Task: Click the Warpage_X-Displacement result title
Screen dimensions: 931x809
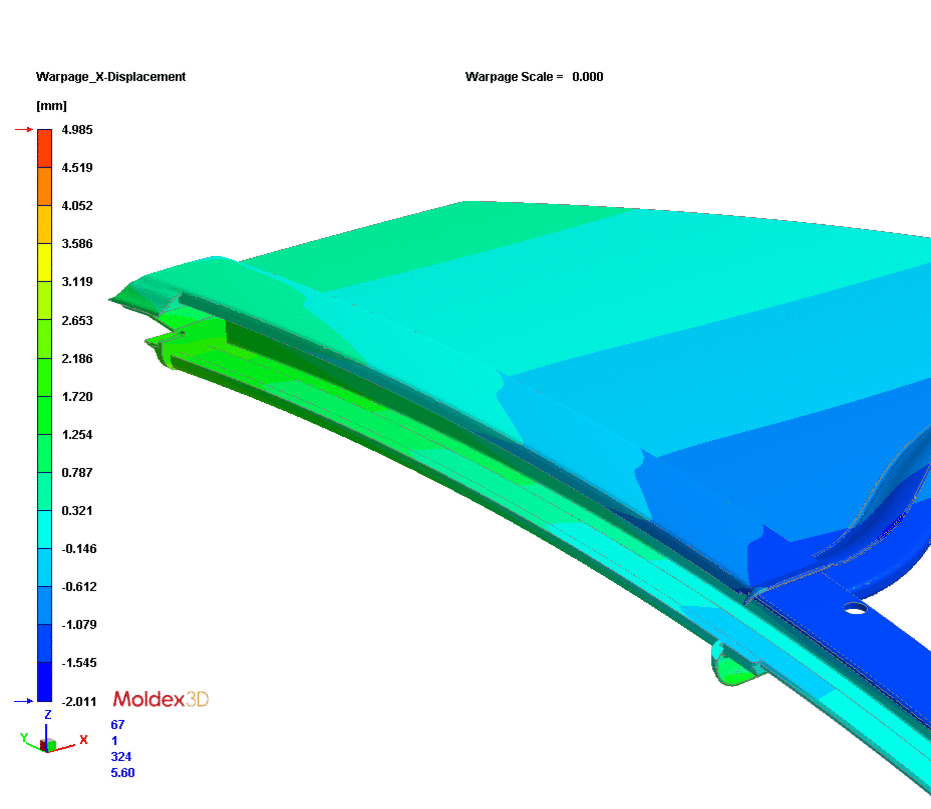Action: (x=110, y=77)
